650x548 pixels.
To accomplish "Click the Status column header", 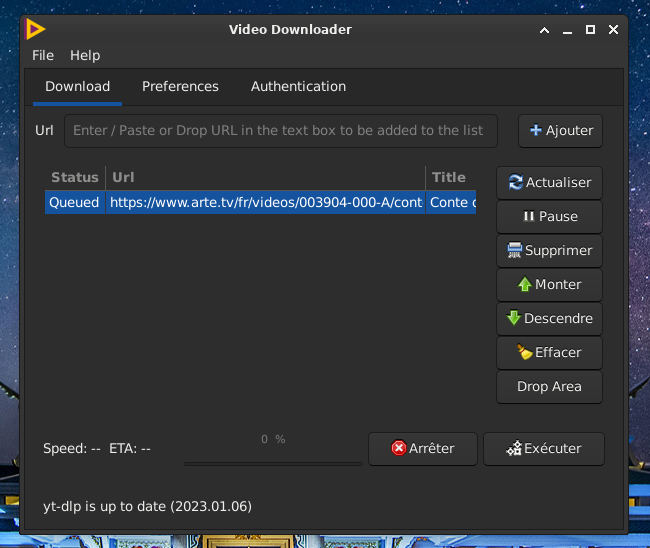I will click(x=75, y=177).
